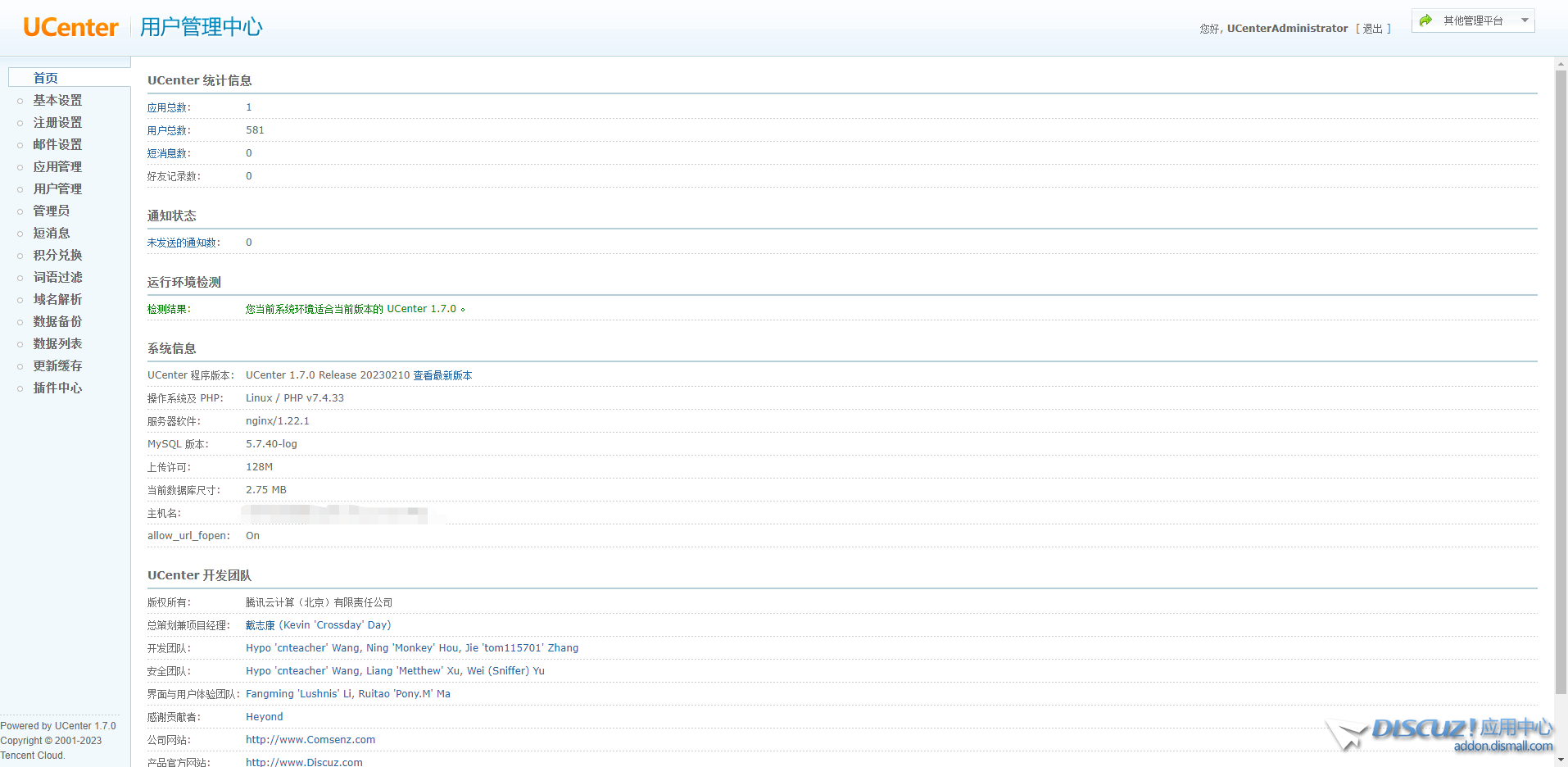
Task: Open the http://www.Discuz.com link
Action: 304,762
